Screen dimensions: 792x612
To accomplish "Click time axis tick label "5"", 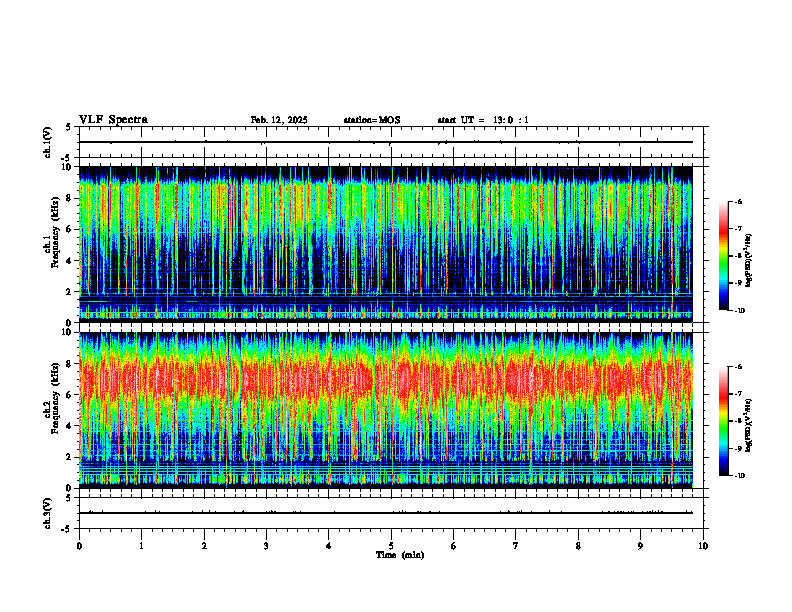I will (x=391, y=546).
